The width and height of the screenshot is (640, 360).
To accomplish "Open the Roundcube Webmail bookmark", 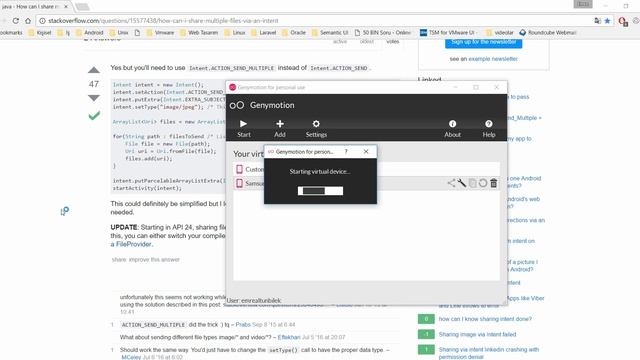I will pyautogui.click(x=548, y=32).
